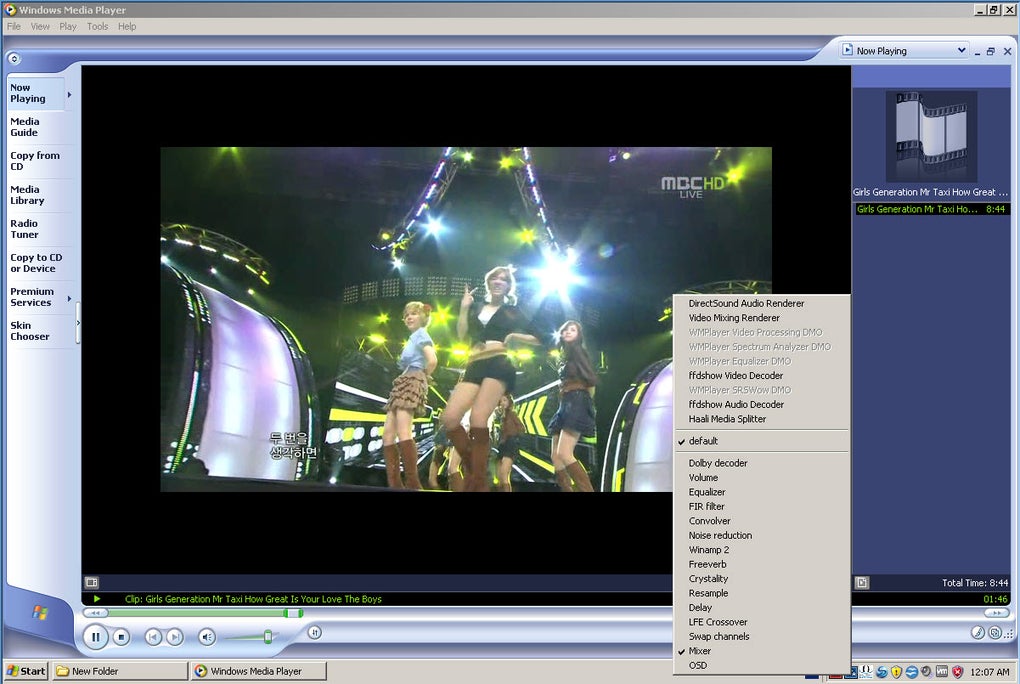Screen dimensions: 1020x684
Task: Select DirectSound Audio Renderer in context menu
Action: tap(762, 303)
